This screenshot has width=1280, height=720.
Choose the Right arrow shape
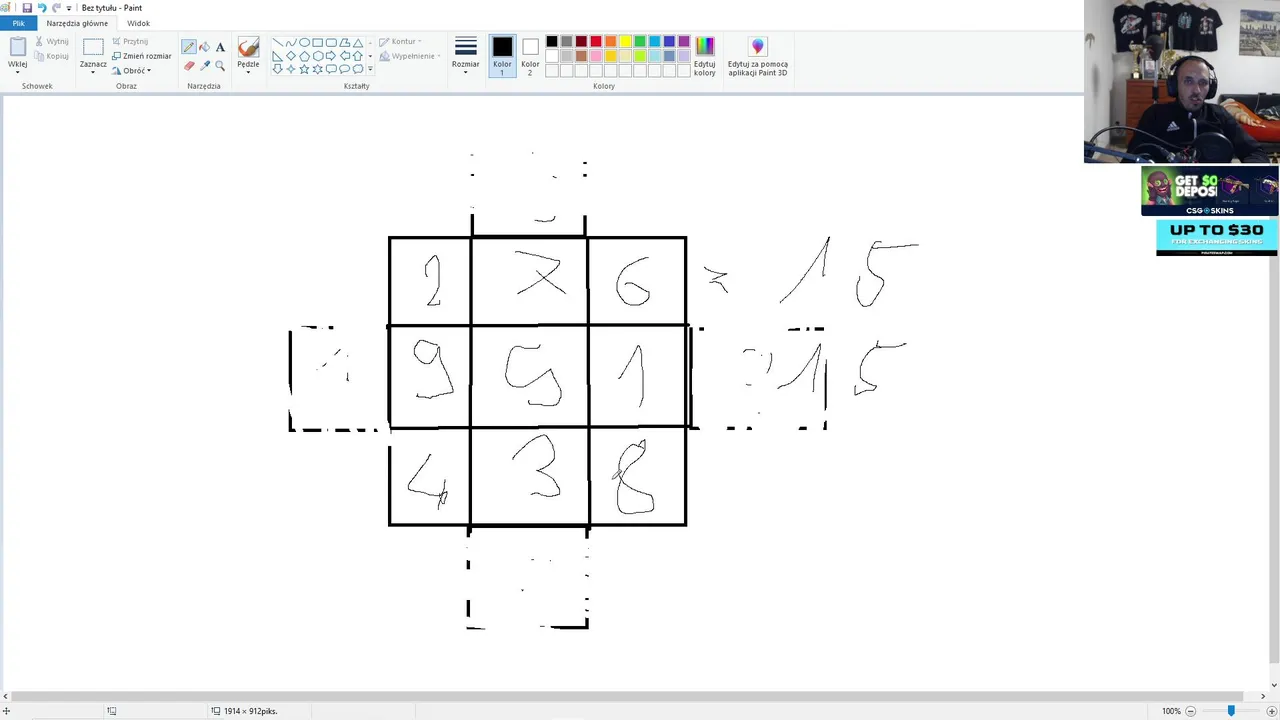(331, 56)
